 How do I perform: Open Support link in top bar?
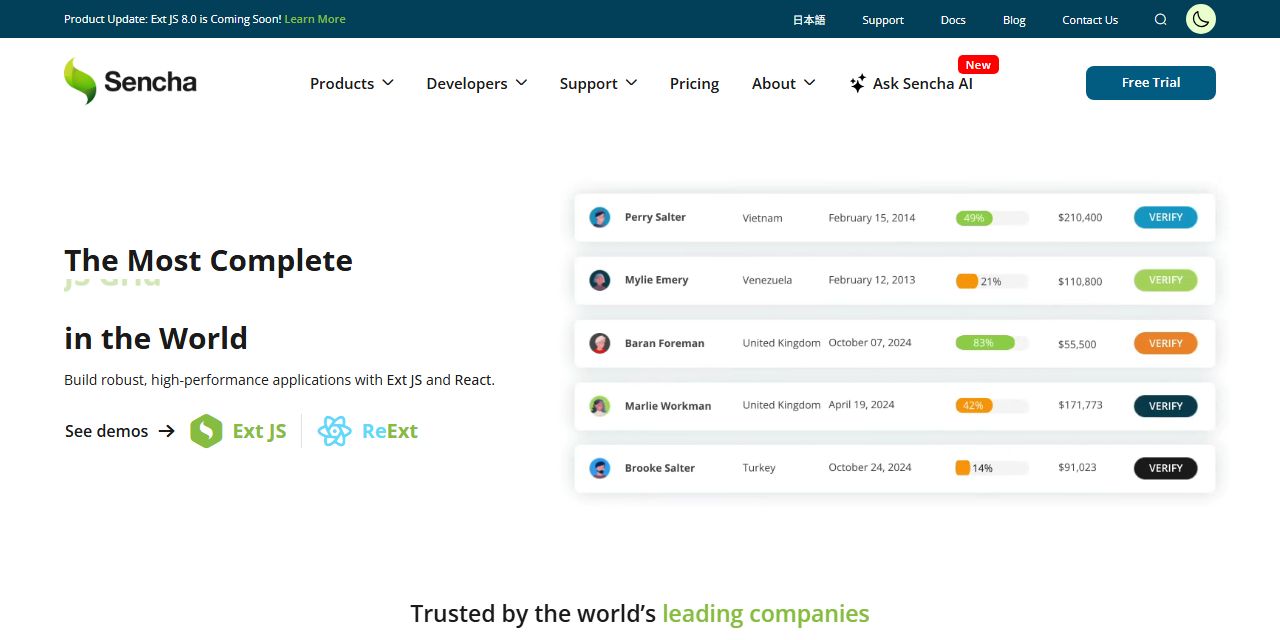[883, 20]
